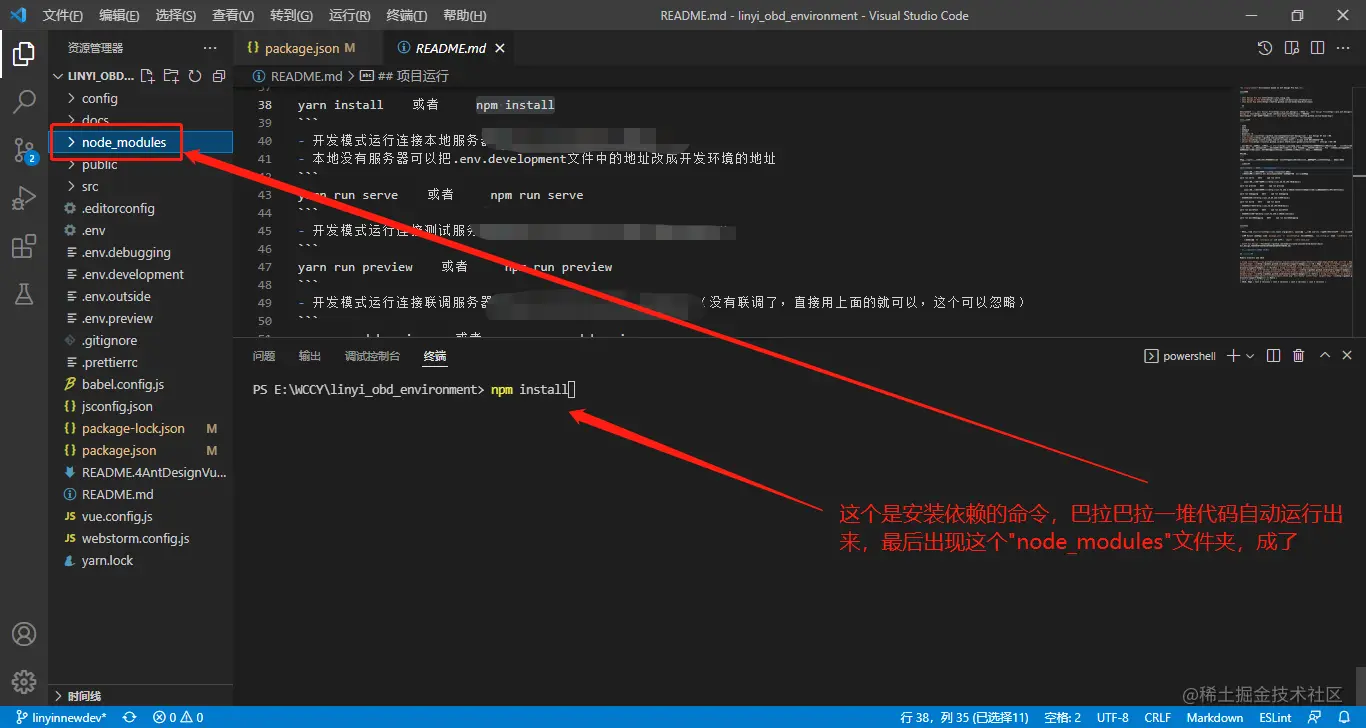Click ESLint in the status bar
The width and height of the screenshot is (1366, 728).
pos(1275,718)
